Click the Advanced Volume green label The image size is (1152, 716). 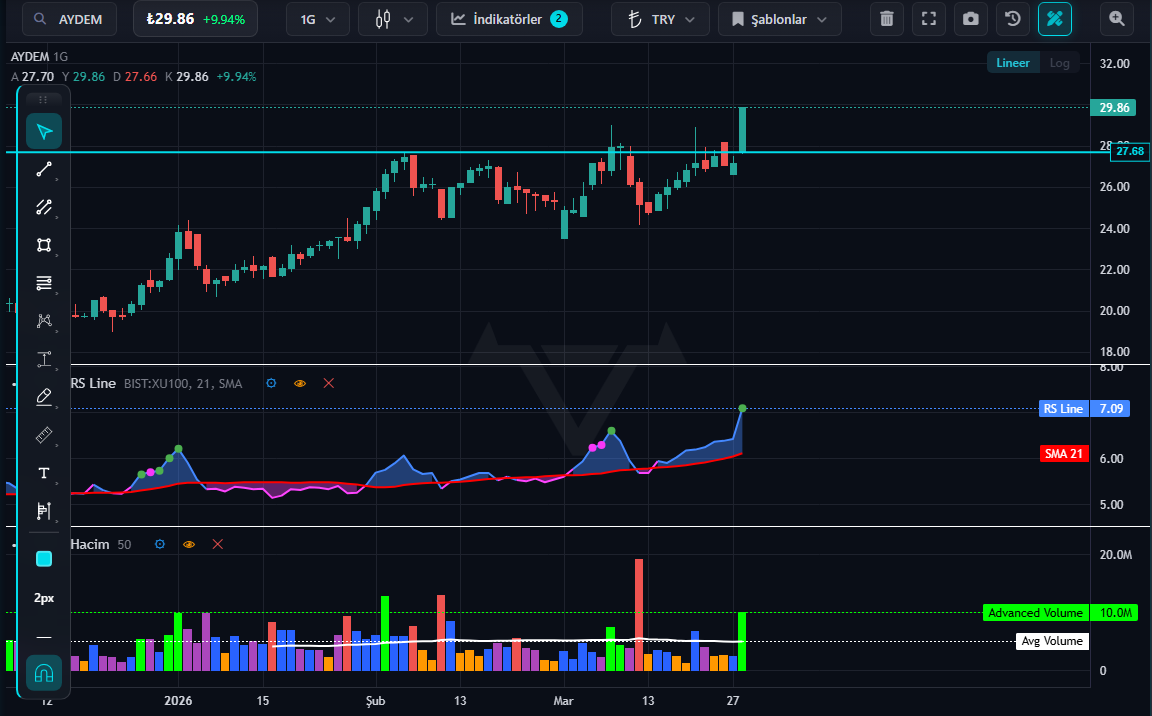click(x=1035, y=612)
